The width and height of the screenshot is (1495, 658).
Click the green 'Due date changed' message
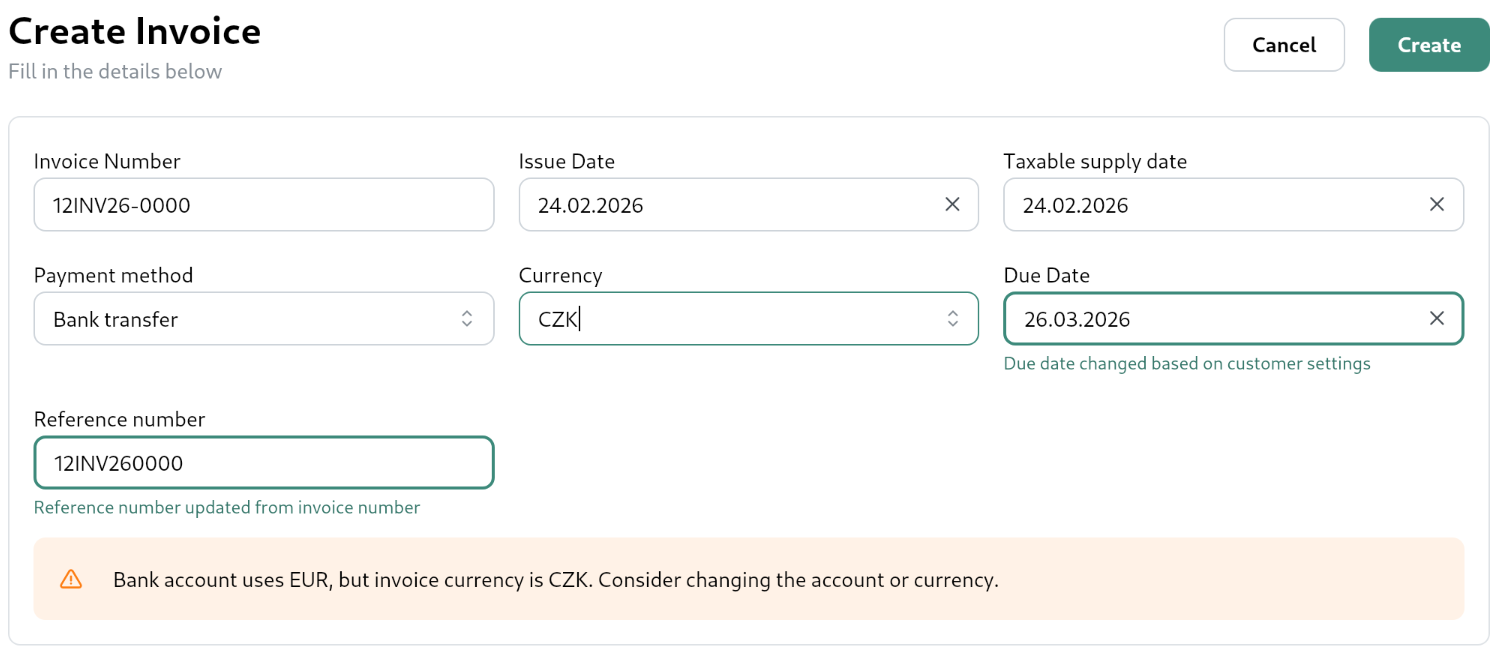[x=1187, y=363]
